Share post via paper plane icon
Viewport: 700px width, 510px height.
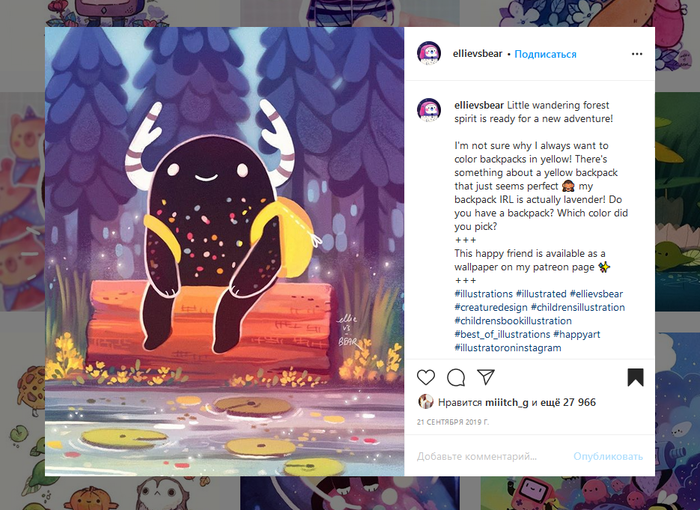pos(486,377)
